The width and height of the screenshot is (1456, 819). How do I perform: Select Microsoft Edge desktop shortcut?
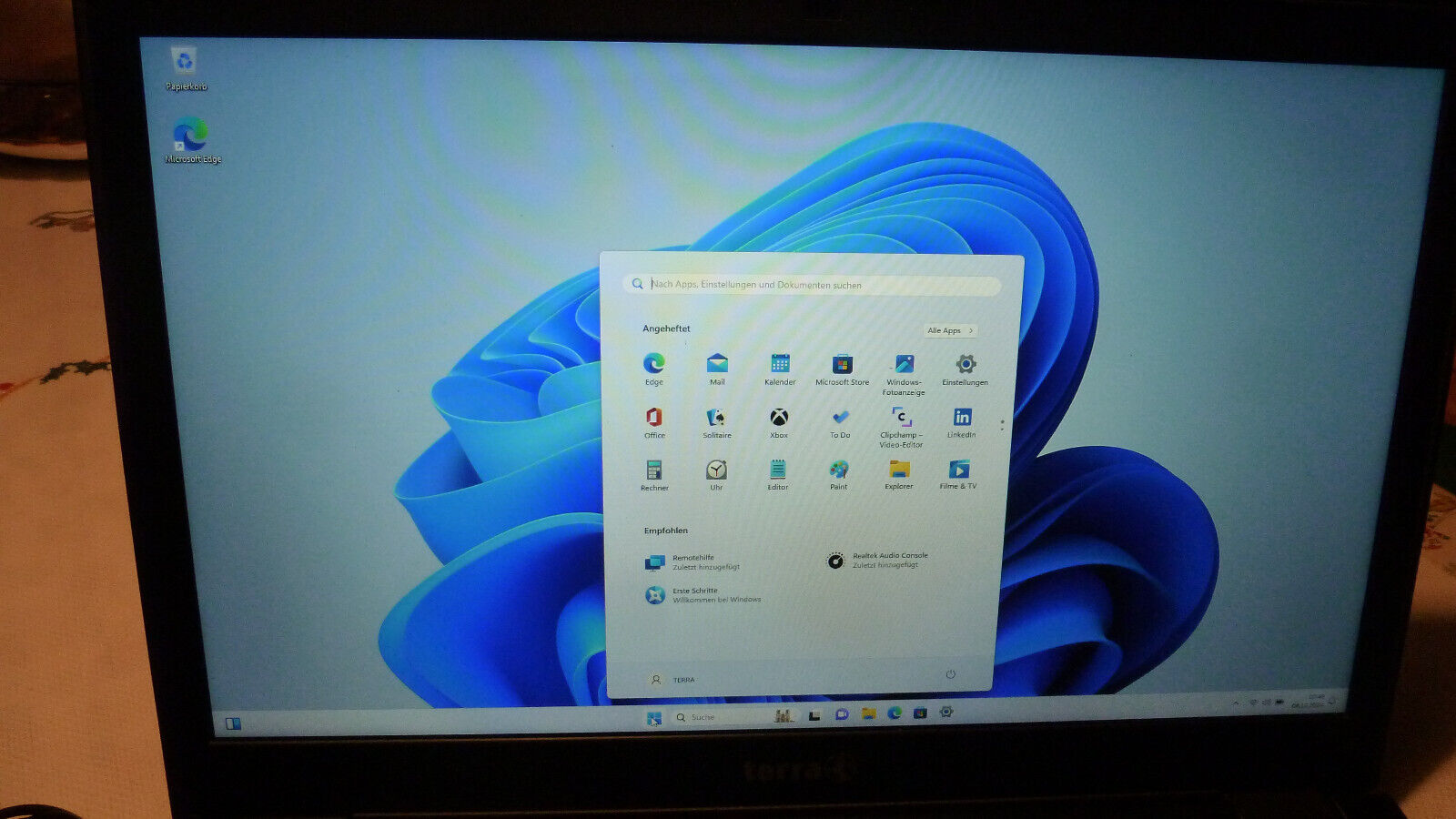tap(192, 140)
